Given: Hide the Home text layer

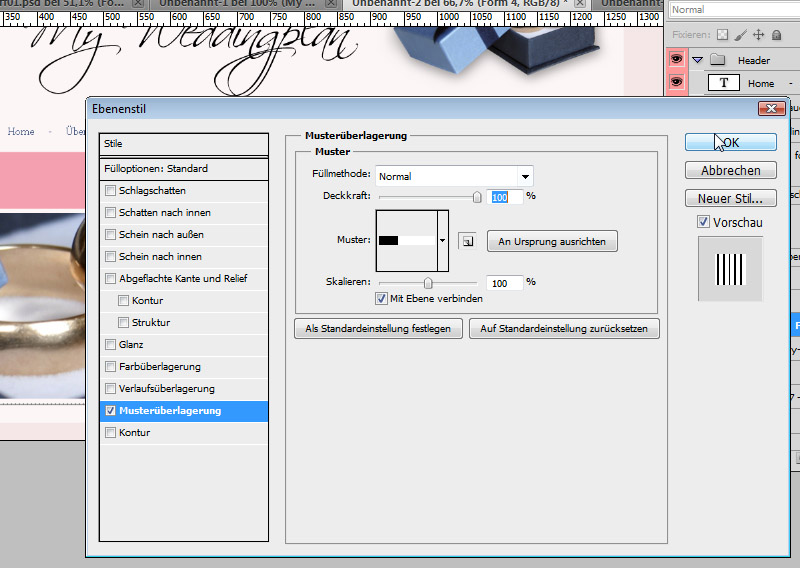Looking at the screenshot, I should [x=676, y=83].
